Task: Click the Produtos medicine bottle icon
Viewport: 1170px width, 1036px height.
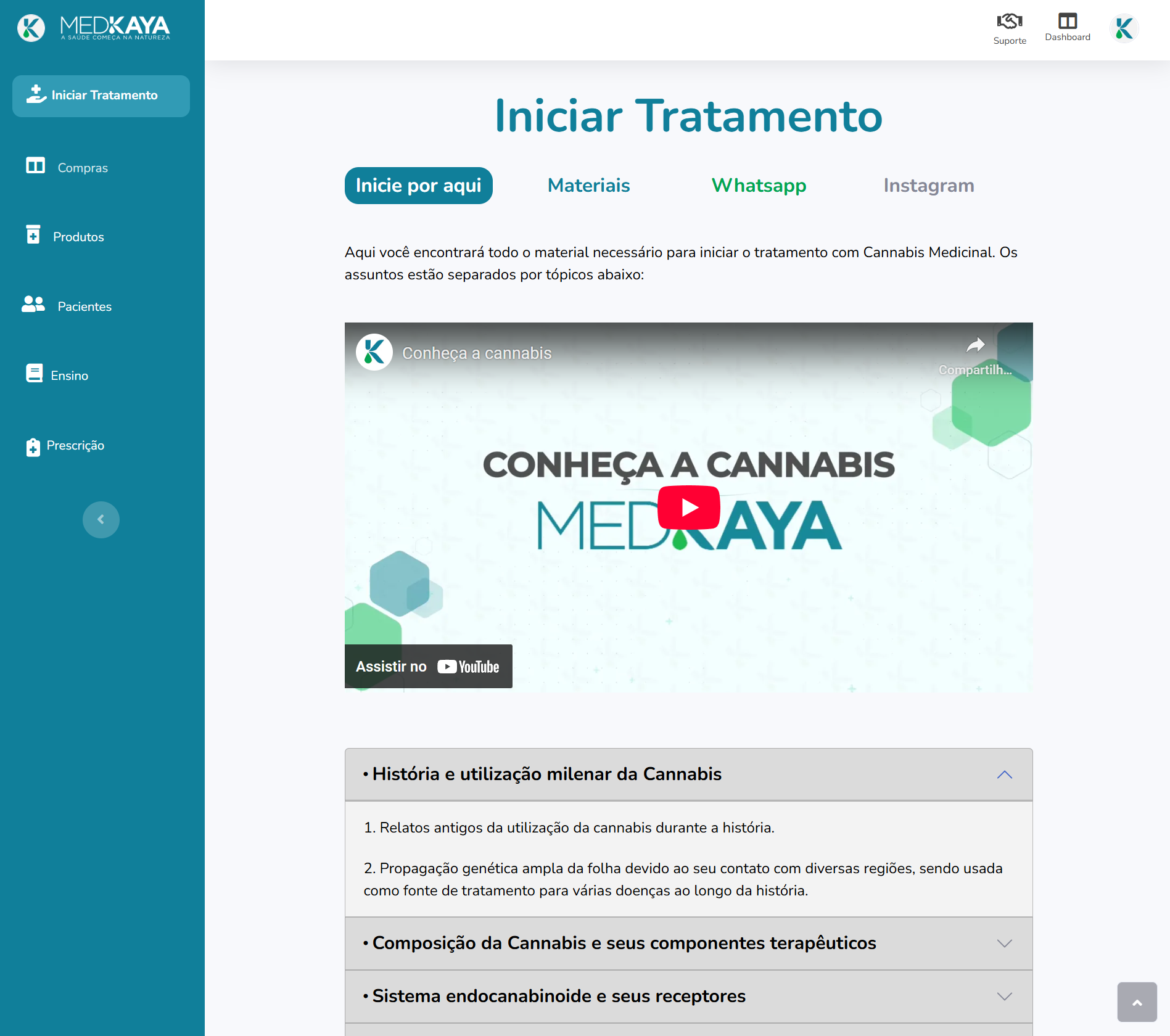Action: [33, 235]
